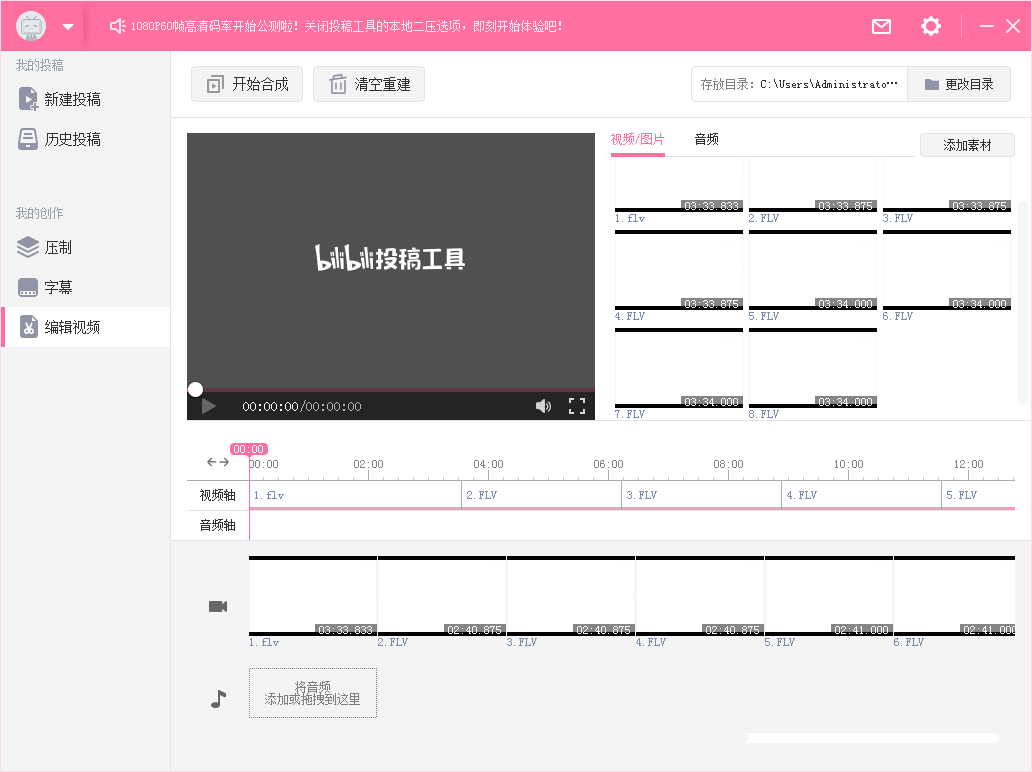This screenshot has height=772, width=1032.
Task: Open 历史投稿 in sidebar
Action: click(x=86, y=139)
